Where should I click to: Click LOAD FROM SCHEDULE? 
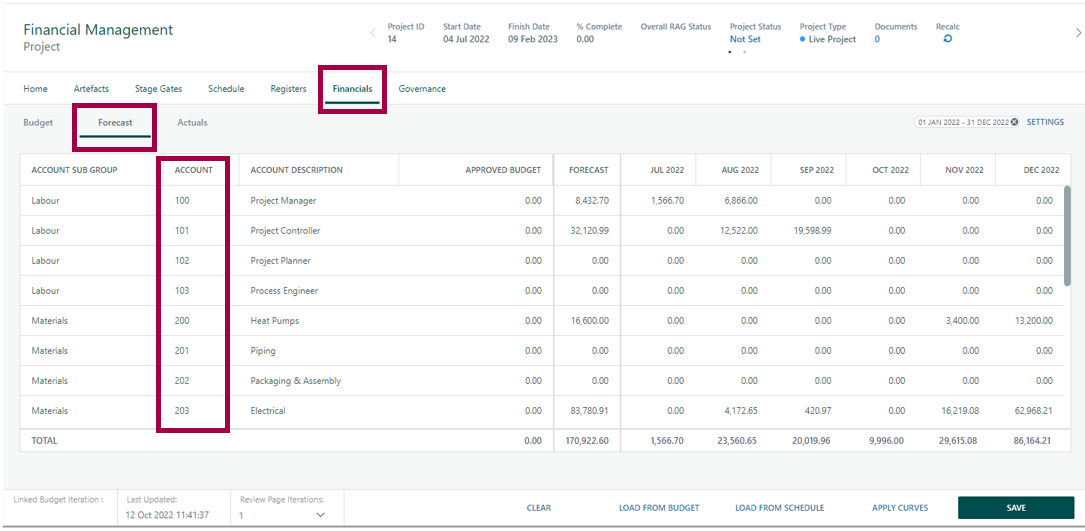(x=780, y=507)
